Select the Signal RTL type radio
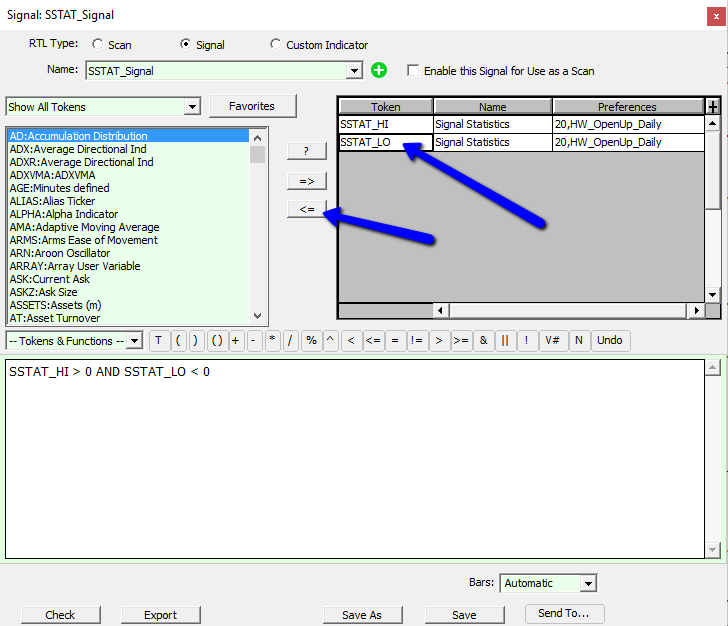728x626 pixels. tap(185, 44)
